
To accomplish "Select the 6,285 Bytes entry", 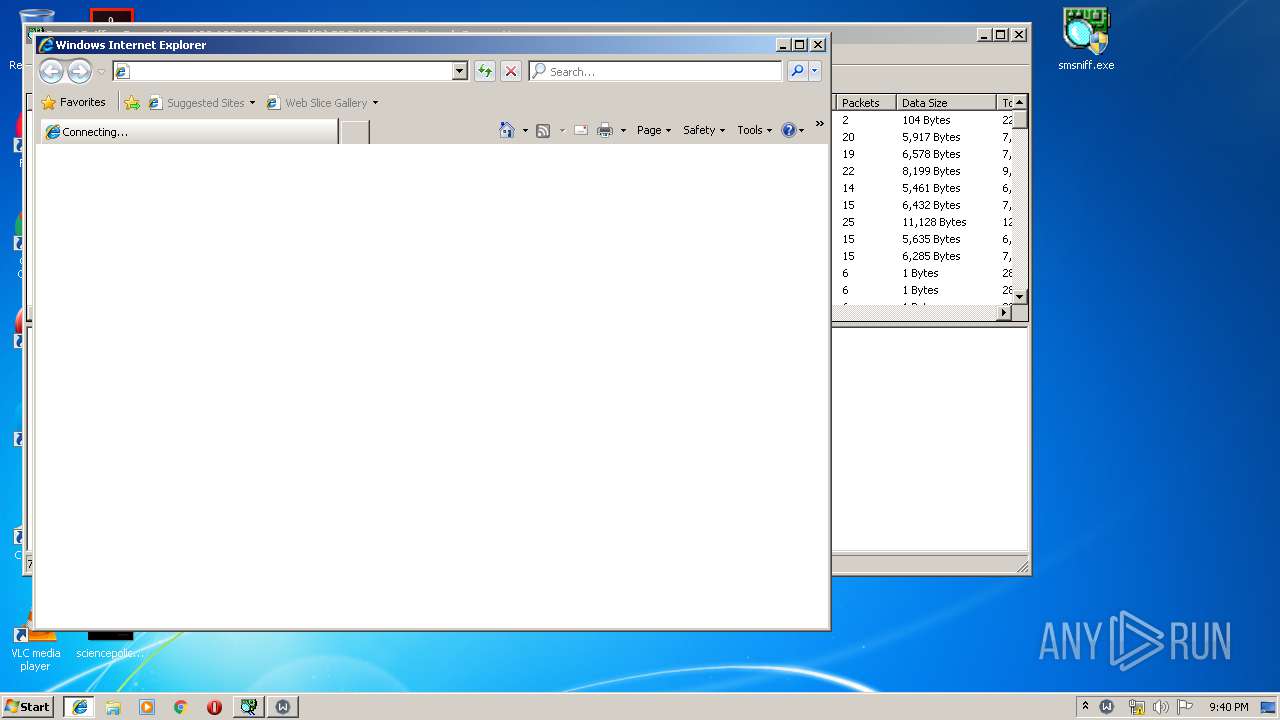I will tap(931, 256).
